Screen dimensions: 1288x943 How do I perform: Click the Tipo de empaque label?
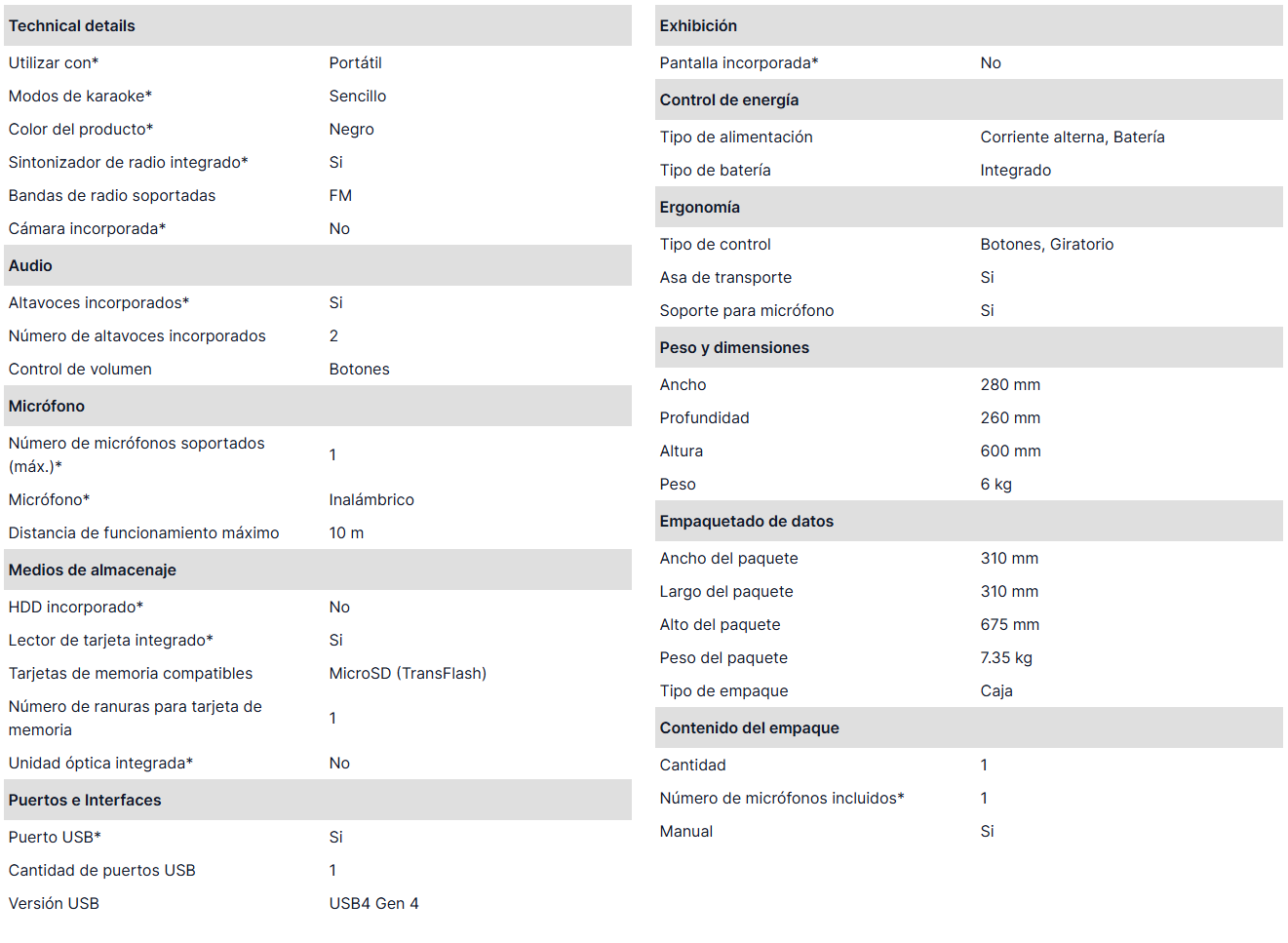tap(724, 691)
